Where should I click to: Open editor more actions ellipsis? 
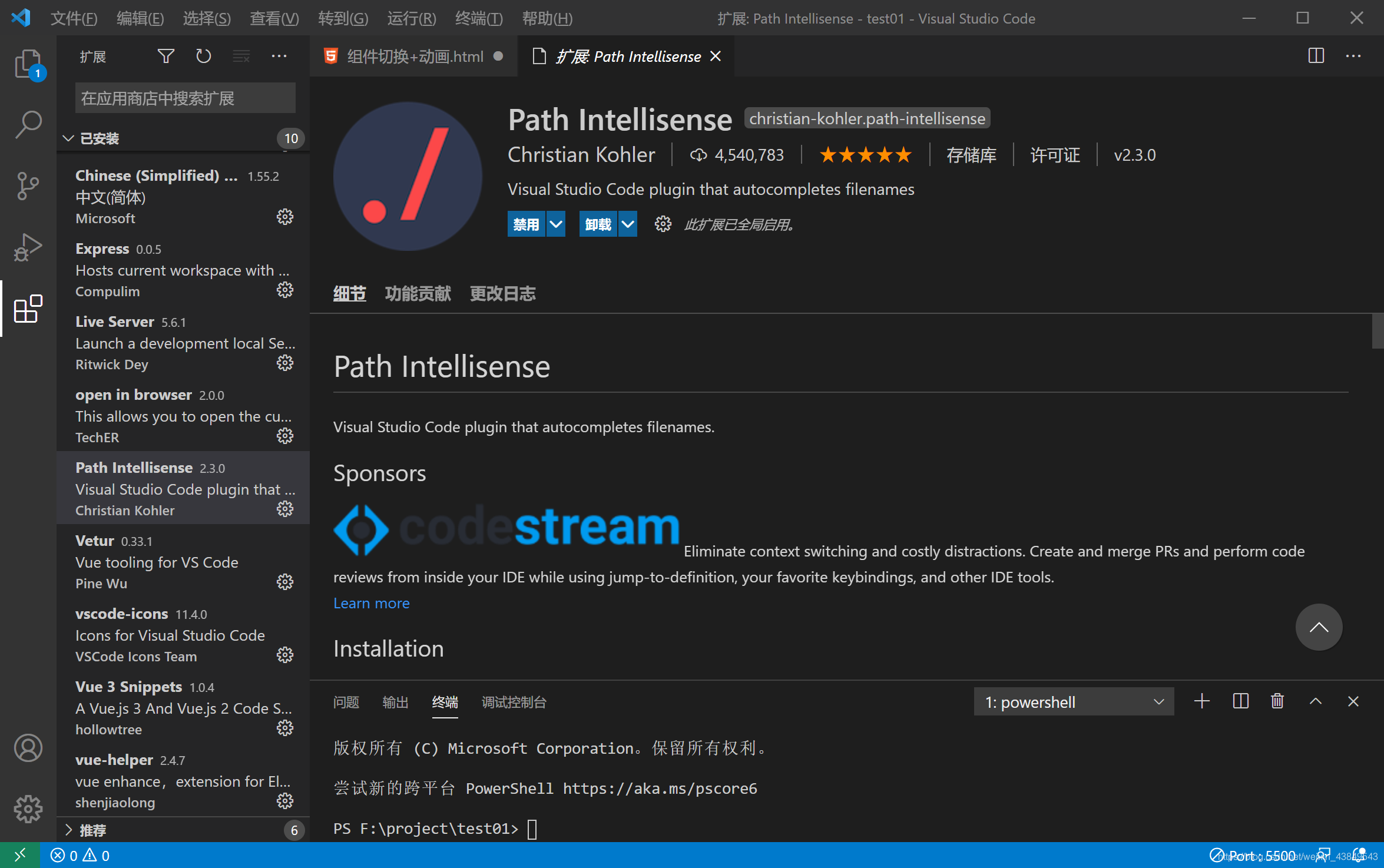click(x=1353, y=56)
